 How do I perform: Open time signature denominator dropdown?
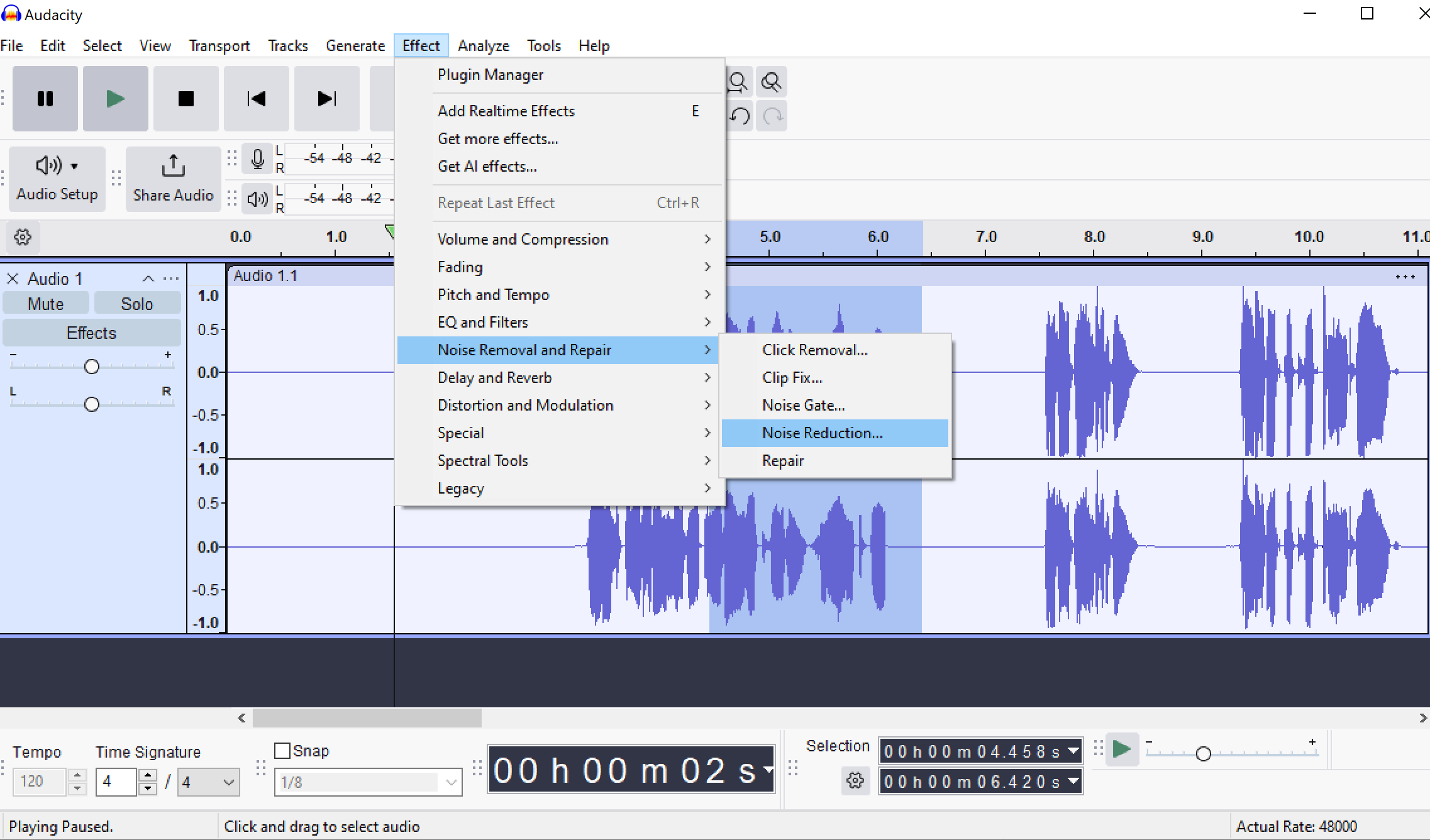tap(208, 782)
